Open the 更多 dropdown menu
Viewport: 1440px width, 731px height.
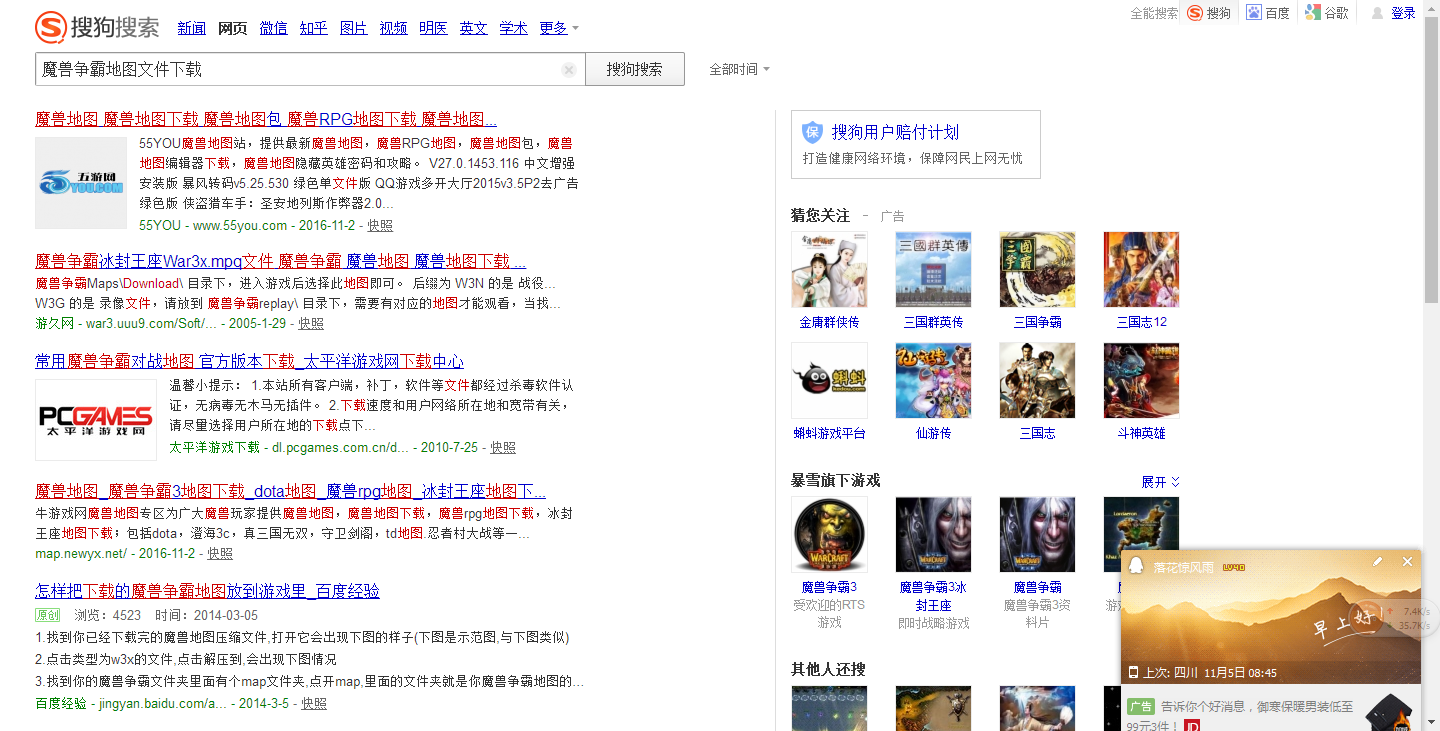pos(558,28)
